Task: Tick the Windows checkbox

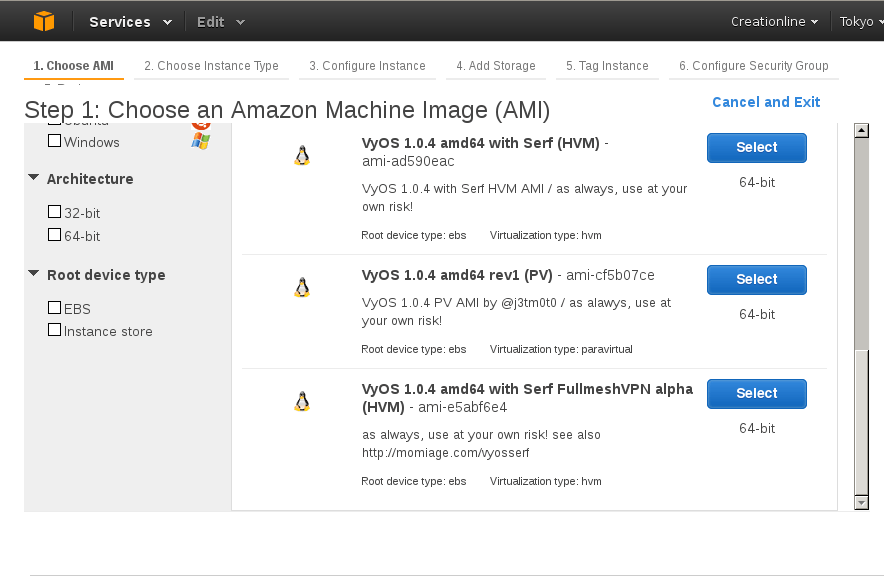Action: tap(55, 140)
